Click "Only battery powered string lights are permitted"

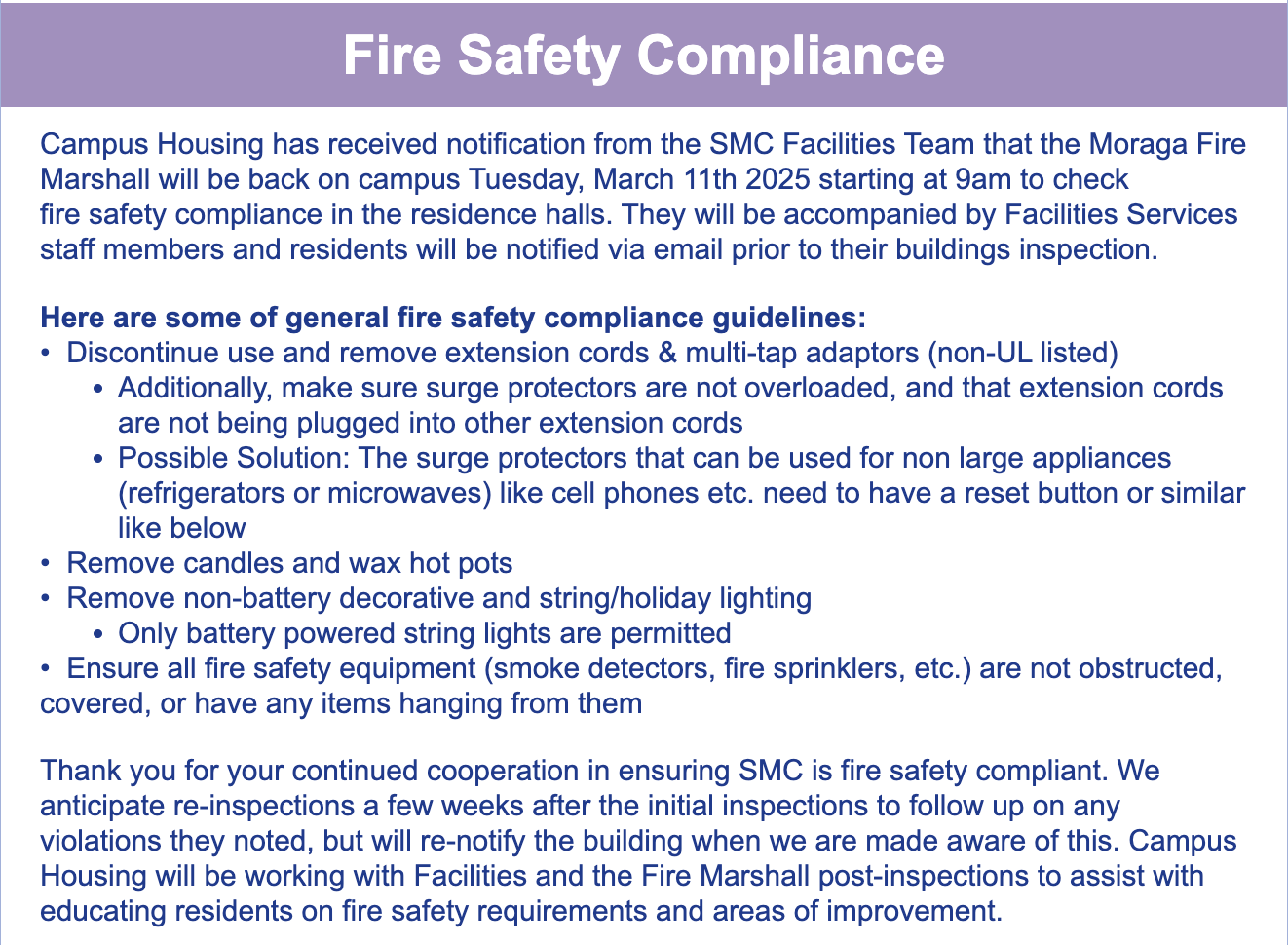(x=424, y=633)
